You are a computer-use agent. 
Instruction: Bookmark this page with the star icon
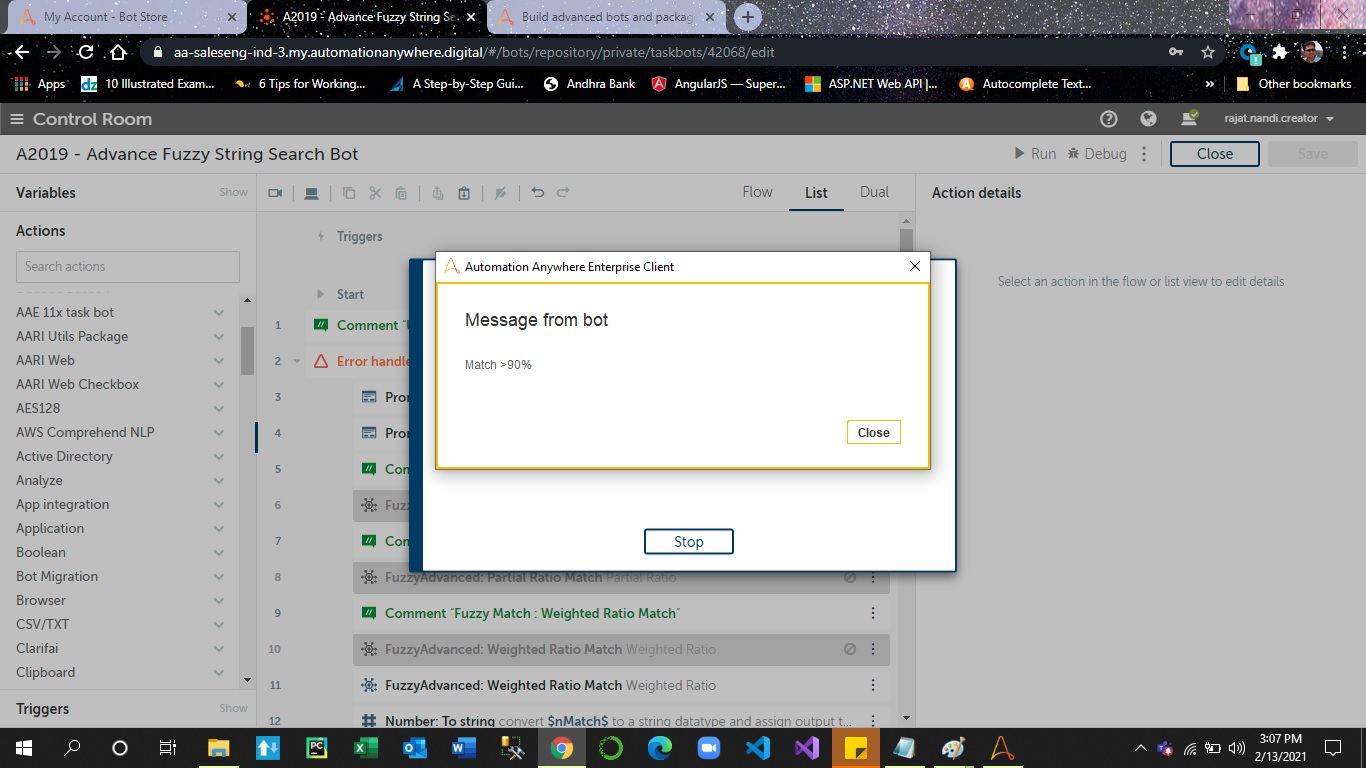(x=1208, y=52)
